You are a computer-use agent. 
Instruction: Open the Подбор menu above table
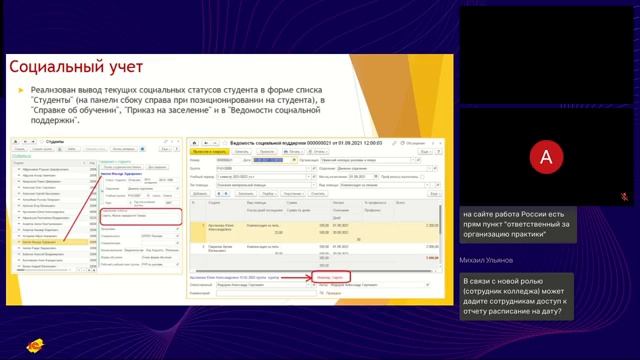pos(269,193)
